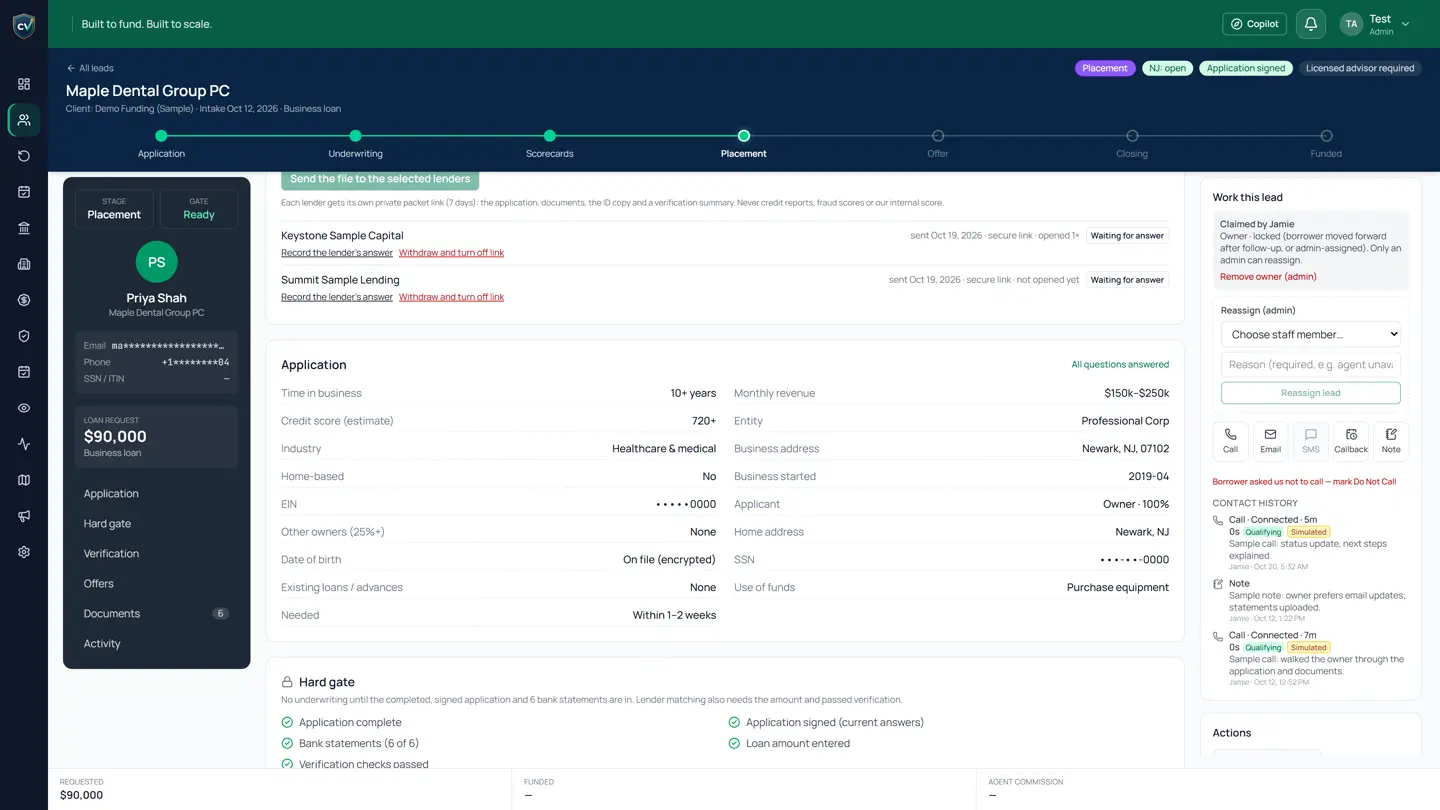This screenshot has width=1440, height=810.
Task: Open the Test Admin account menu
Action: click(1375, 24)
